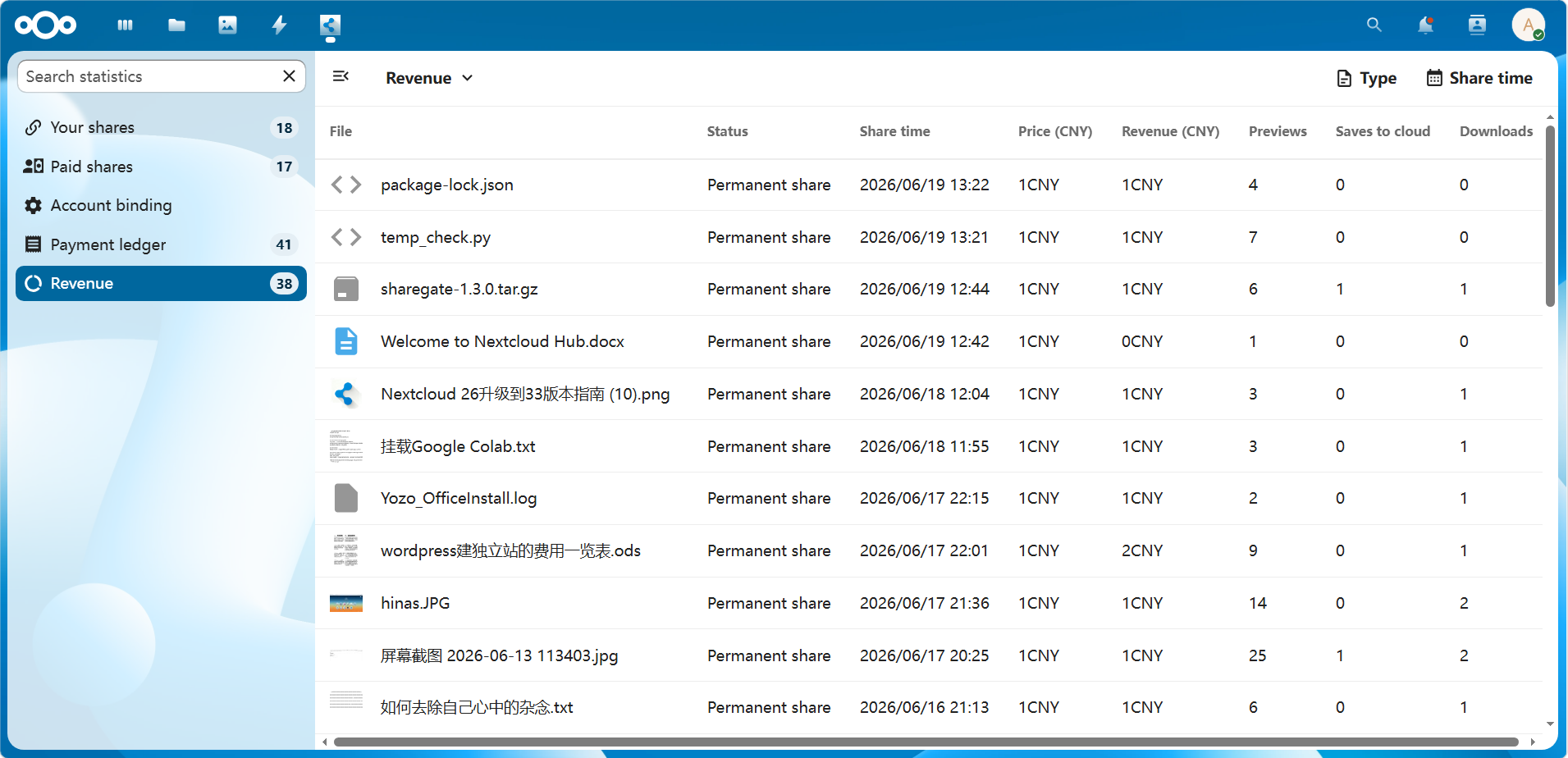The height and width of the screenshot is (758, 1568).
Task: Open the unified search magnifier
Action: (1374, 25)
